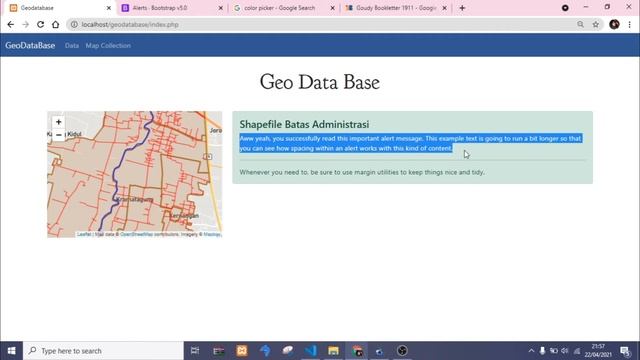This screenshot has height=360, width=640.
Task: Open XAMPP from the taskbar
Action: 242,351
